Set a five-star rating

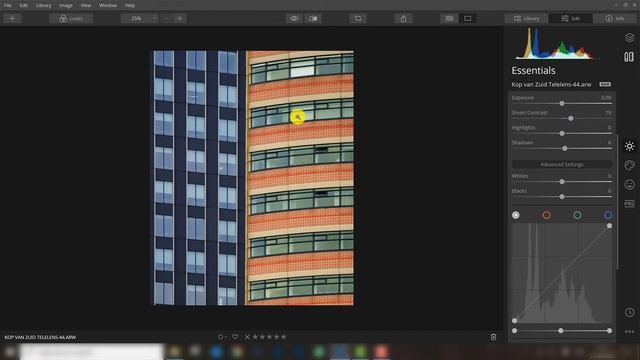click(284, 337)
